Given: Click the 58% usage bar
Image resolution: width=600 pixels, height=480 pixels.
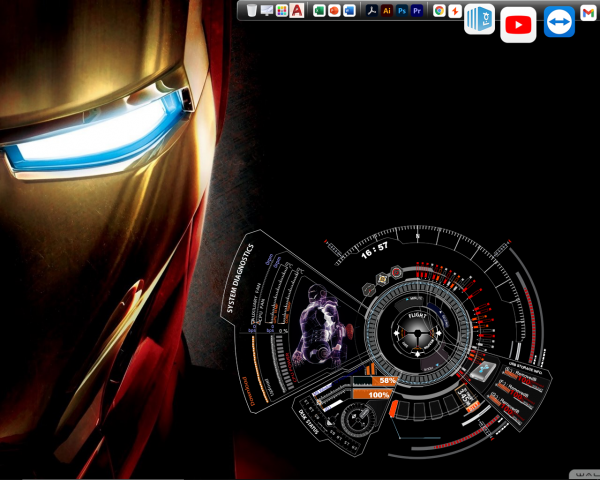Looking at the screenshot, I should (374, 380).
